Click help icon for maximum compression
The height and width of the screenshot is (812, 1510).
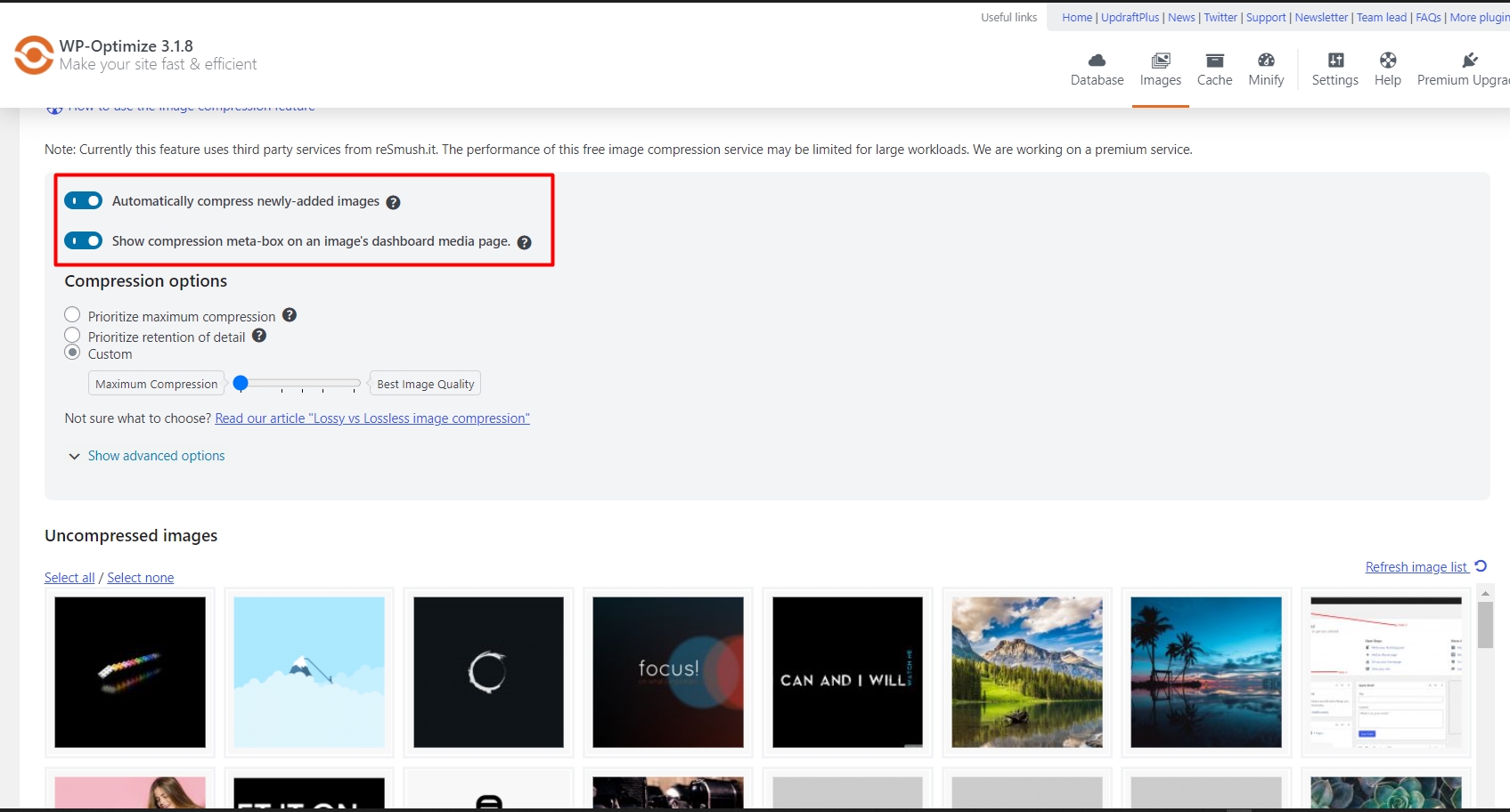pyautogui.click(x=290, y=315)
